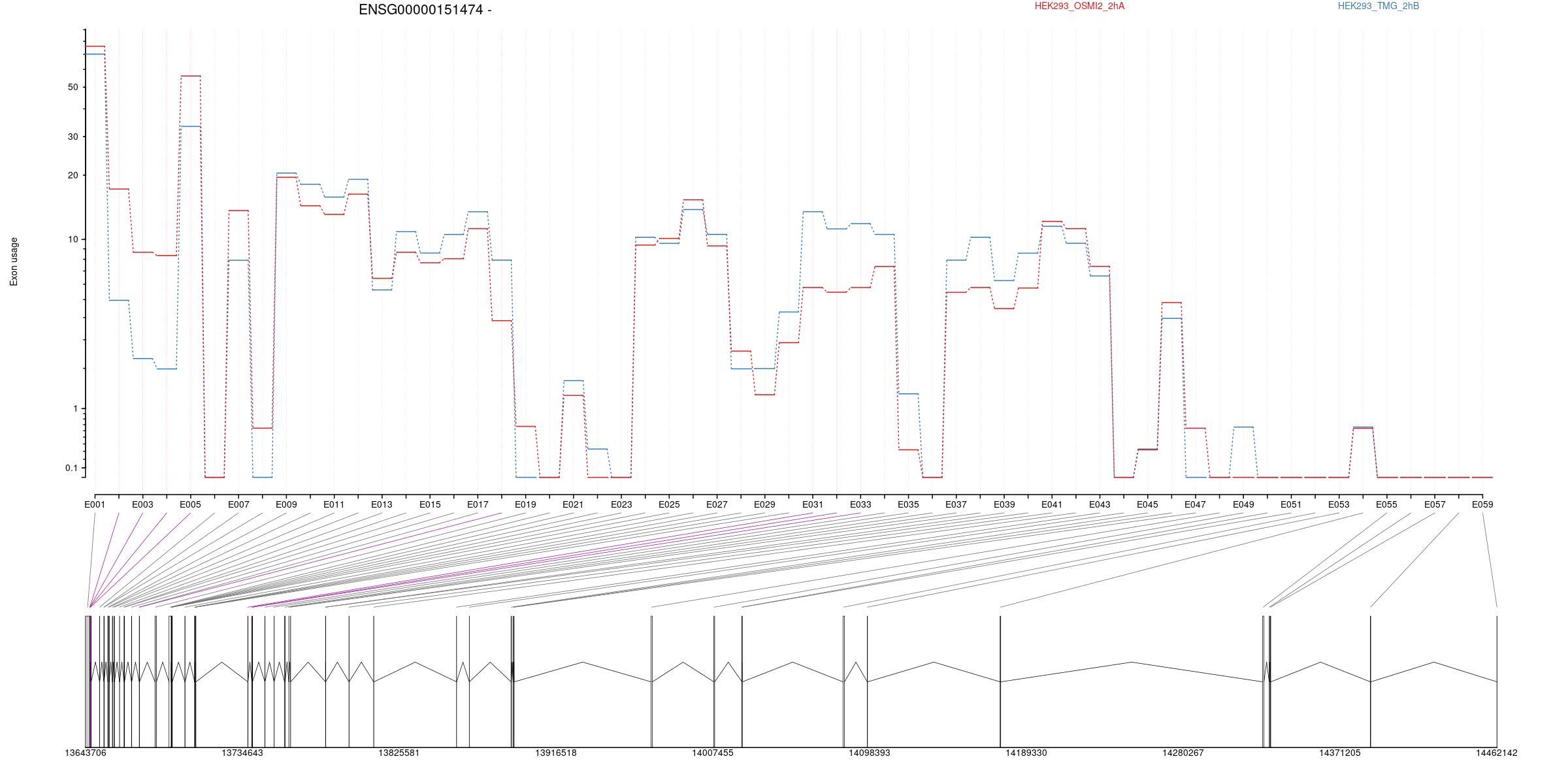Select exon label E023
1568x784 pixels.
(x=621, y=504)
